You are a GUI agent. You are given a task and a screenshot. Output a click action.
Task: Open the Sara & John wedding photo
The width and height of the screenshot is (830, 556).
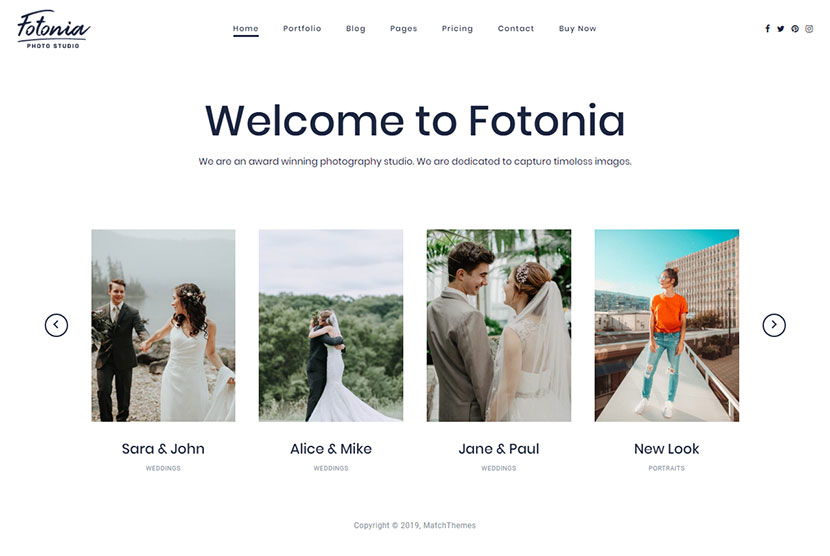[x=163, y=325]
